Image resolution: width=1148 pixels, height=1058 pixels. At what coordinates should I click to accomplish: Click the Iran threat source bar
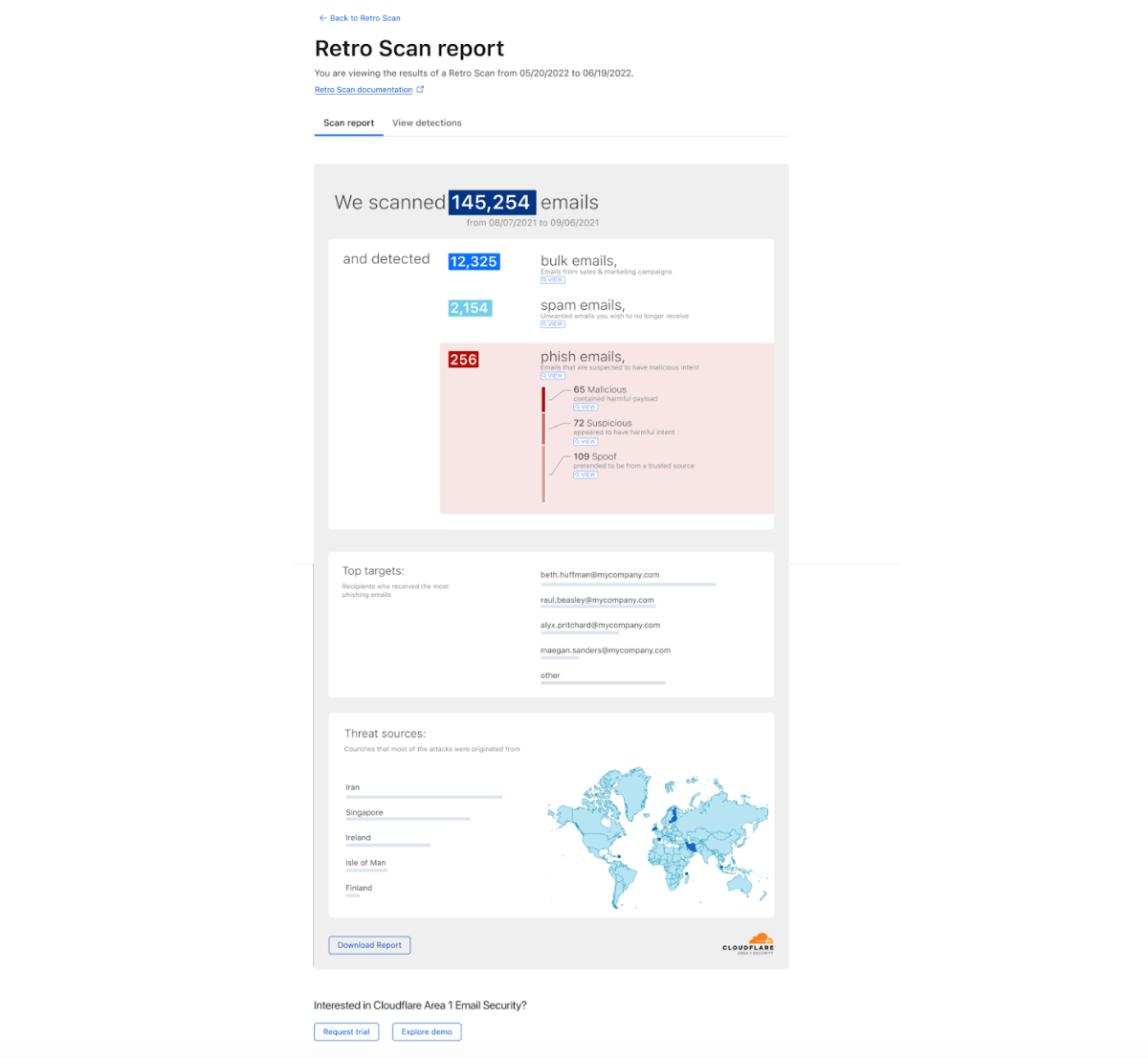[423, 796]
